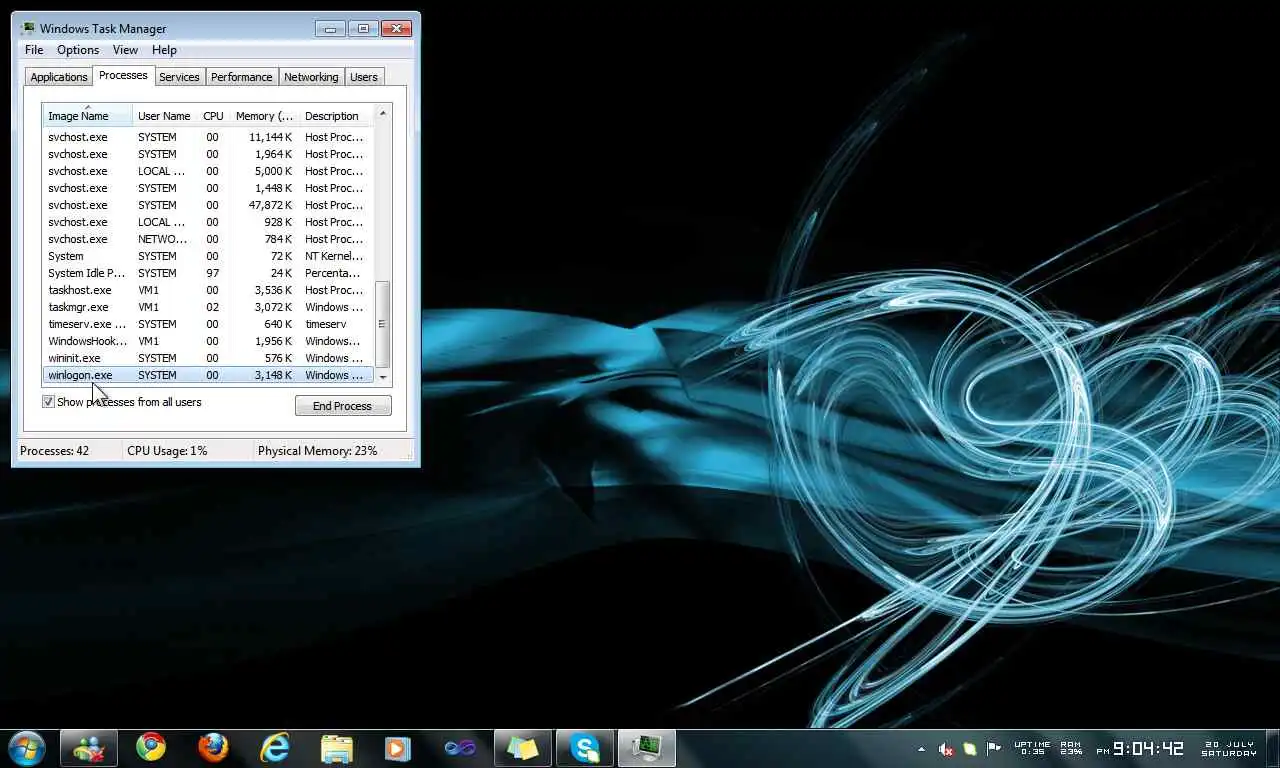1280x768 pixels.
Task: Select the taskmgr.exe process
Action: [208, 307]
